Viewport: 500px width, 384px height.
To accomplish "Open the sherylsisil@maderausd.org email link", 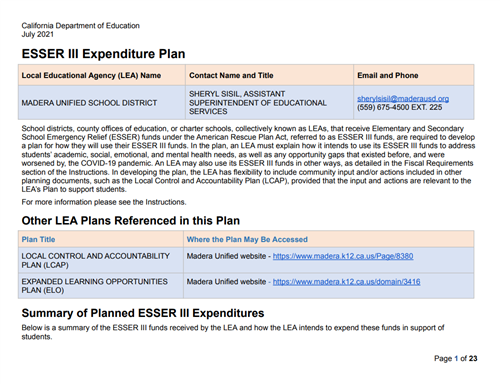I will [403, 99].
